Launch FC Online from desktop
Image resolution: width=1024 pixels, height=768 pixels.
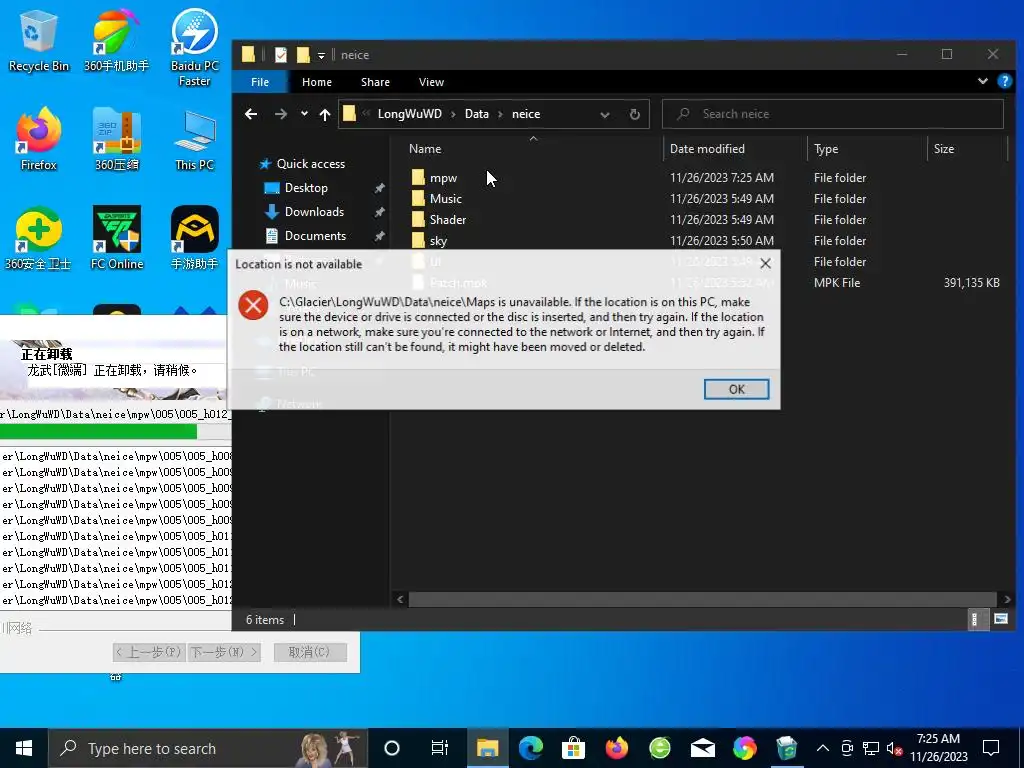click(x=116, y=239)
